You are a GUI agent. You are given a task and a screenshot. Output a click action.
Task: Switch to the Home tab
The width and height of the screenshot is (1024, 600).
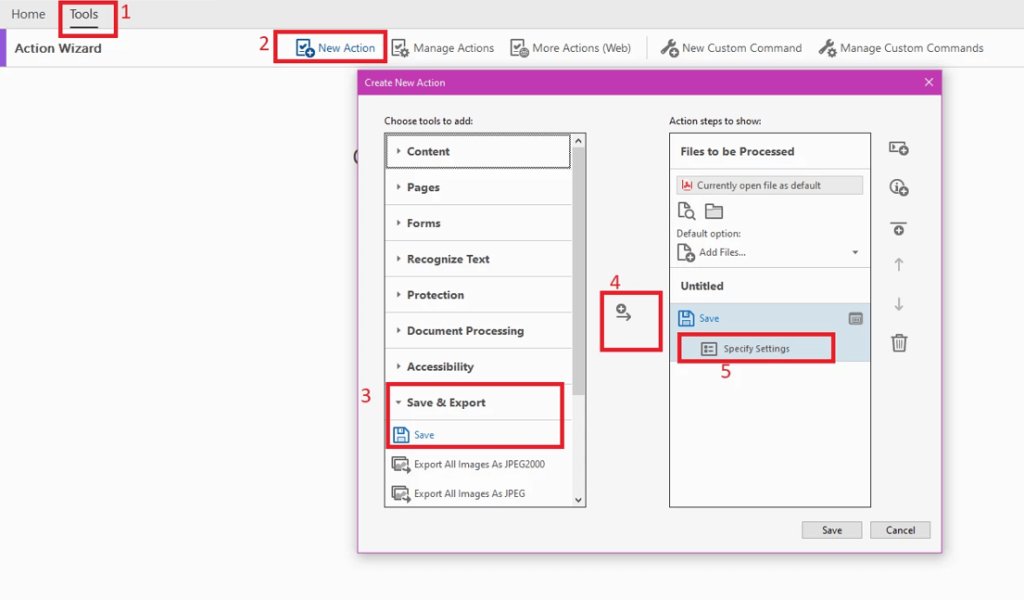click(x=28, y=14)
